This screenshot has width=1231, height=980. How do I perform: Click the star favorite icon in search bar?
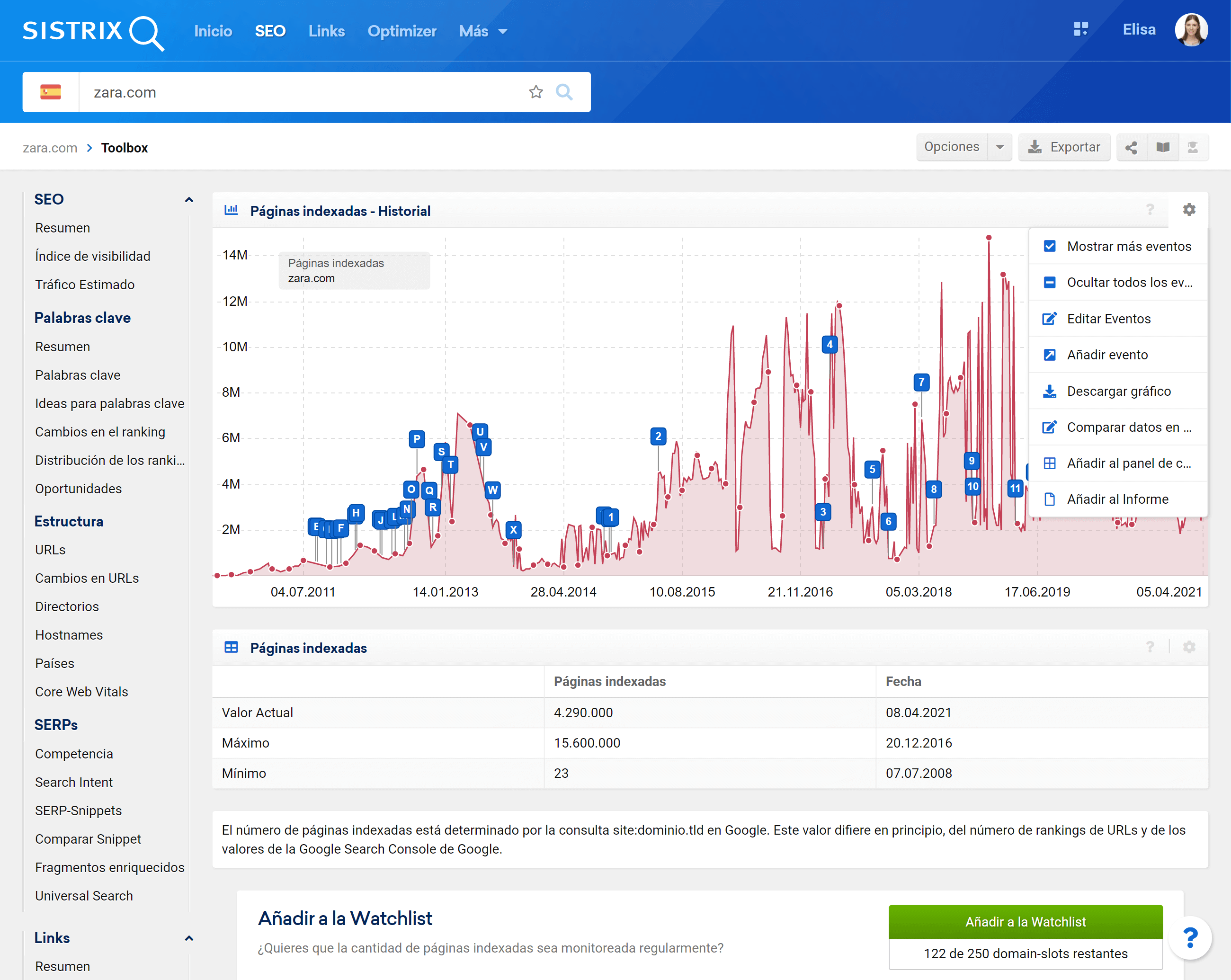pyautogui.click(x=535, y=92)
